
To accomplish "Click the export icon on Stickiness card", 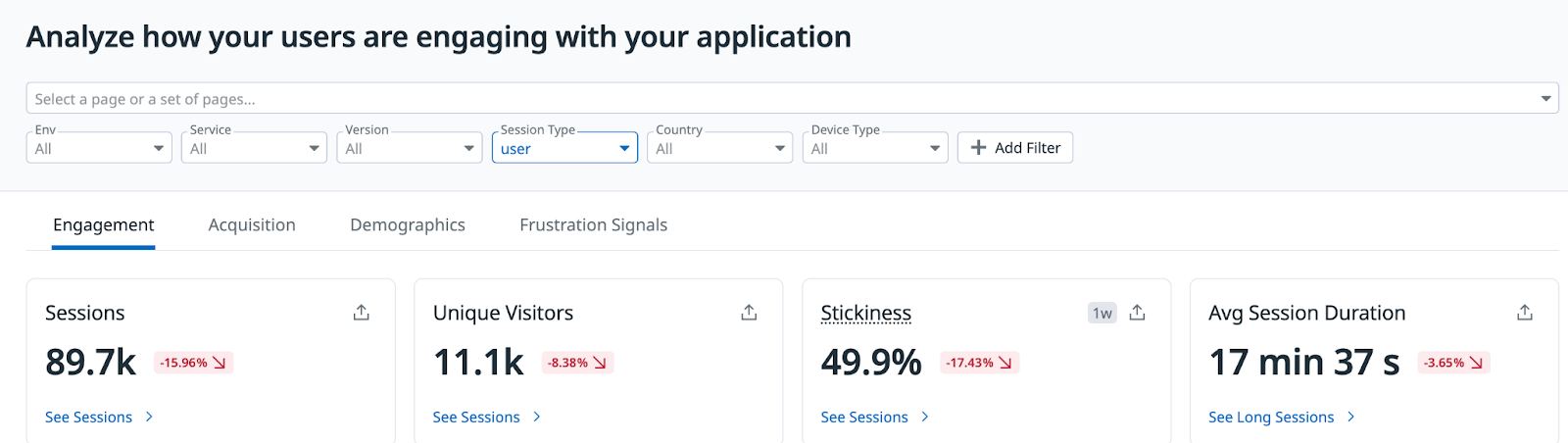I will (x=1137, y=313).
